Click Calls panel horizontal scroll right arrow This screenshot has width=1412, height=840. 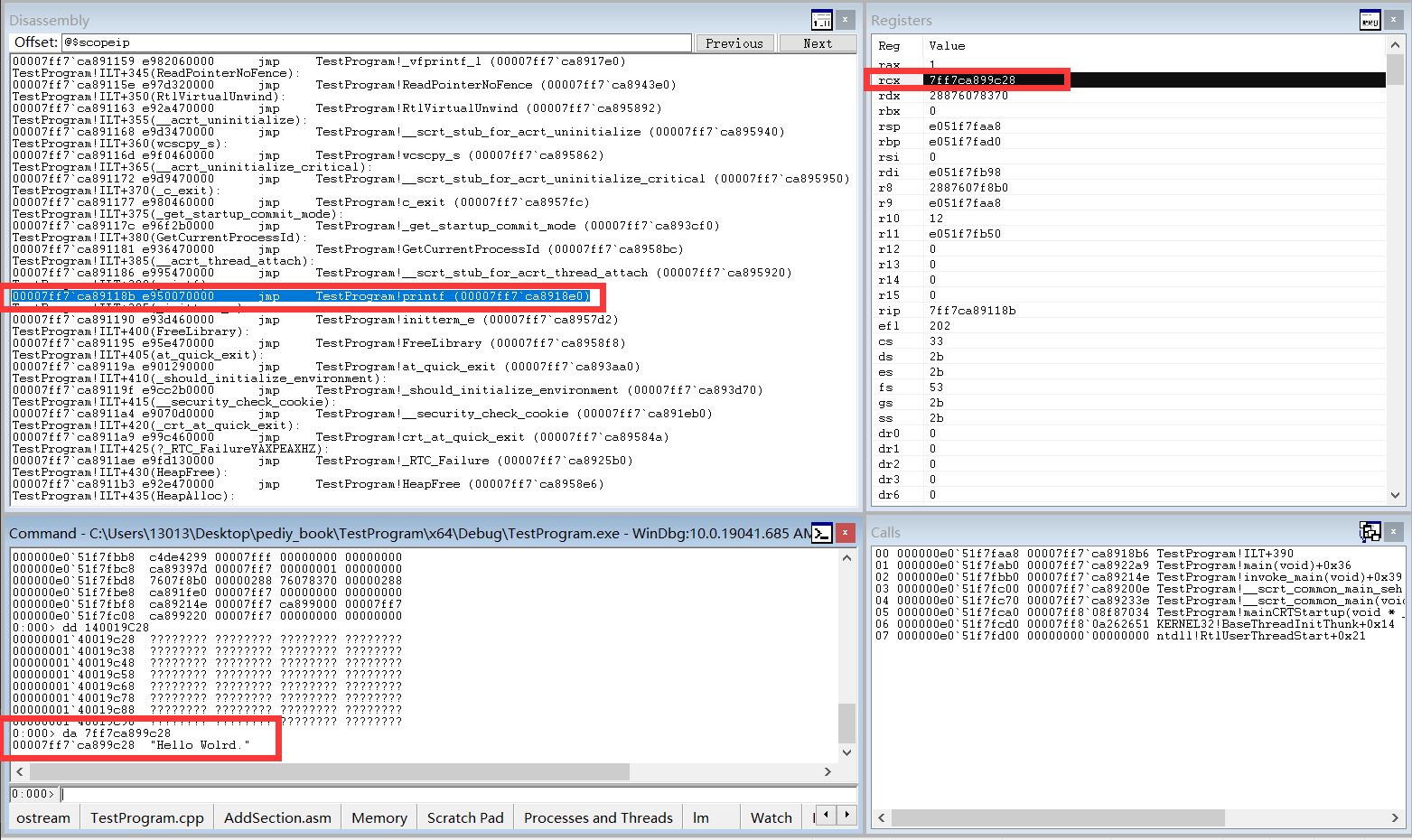tap(1395, 817)
